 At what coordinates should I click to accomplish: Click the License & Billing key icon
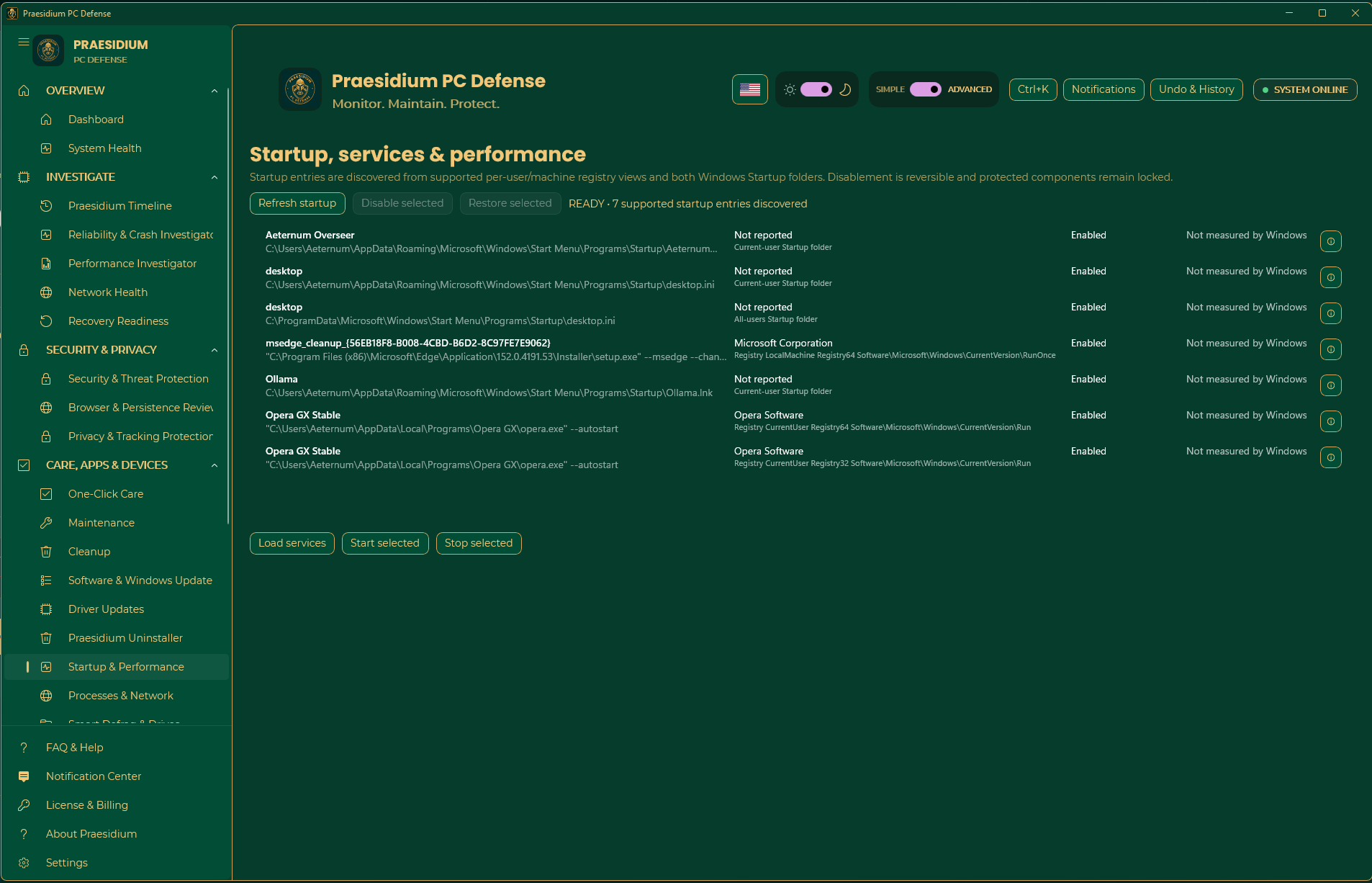pyautogui.click(x=24, y=805)
